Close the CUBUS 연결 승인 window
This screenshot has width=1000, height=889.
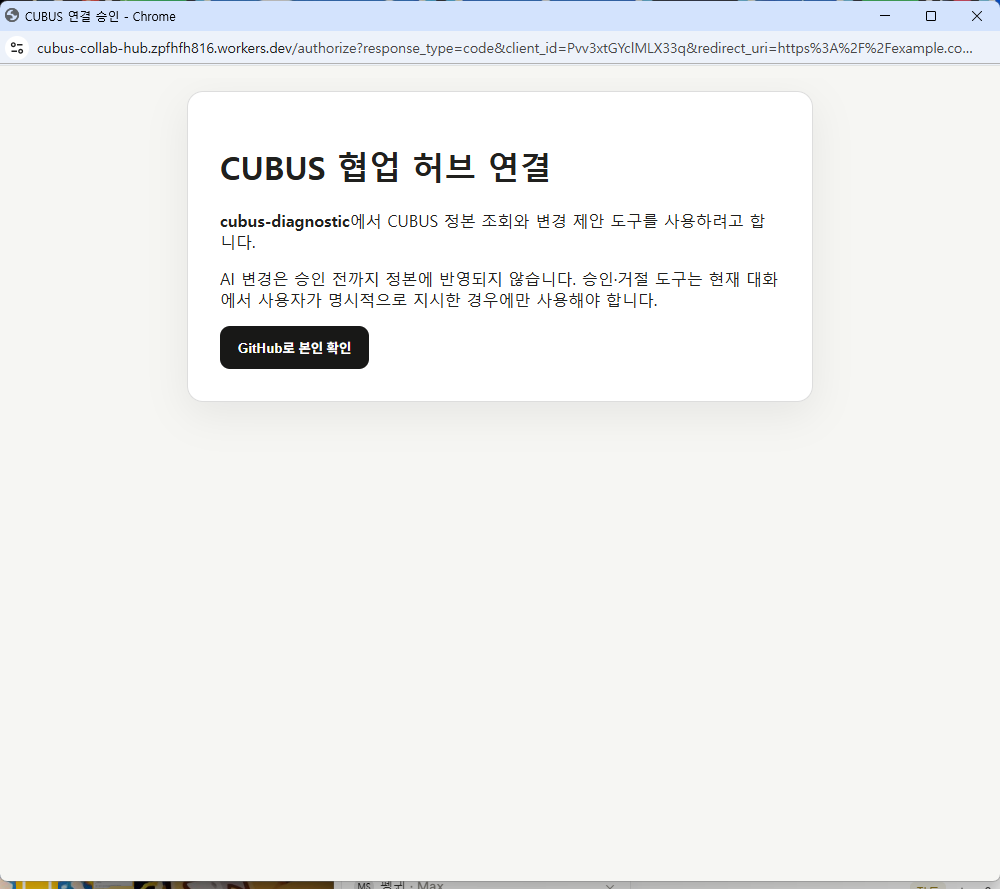976,16
